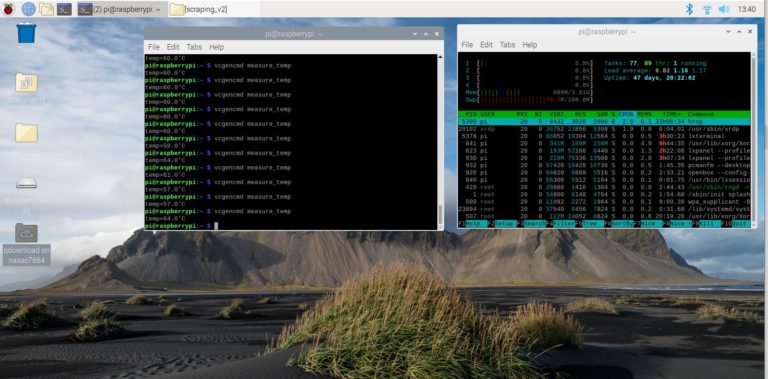The height and width of the screenshot is (379, 768).
Task: Maximize the htop terminal with its up-arrow button
Action: (740, 31)
